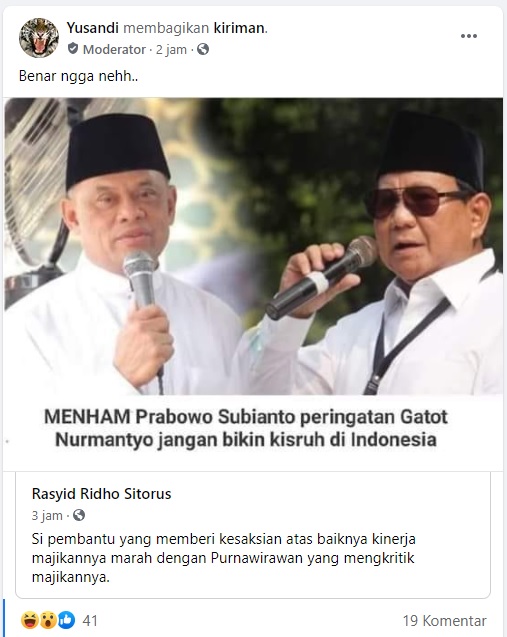Open the shared kiriman link
The image size is (507, 637).
tap(239, 28)
